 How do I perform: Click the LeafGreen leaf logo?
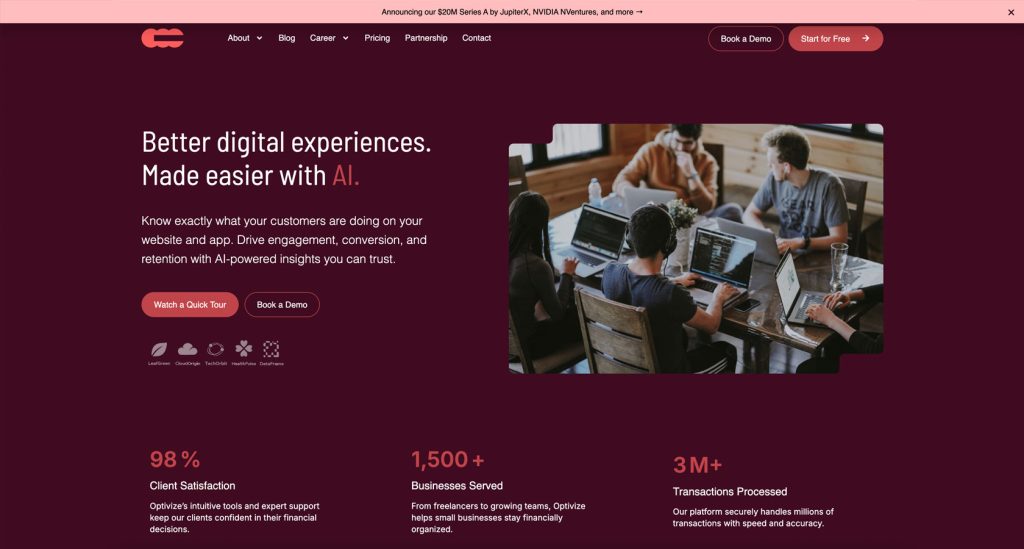point(159,350)
